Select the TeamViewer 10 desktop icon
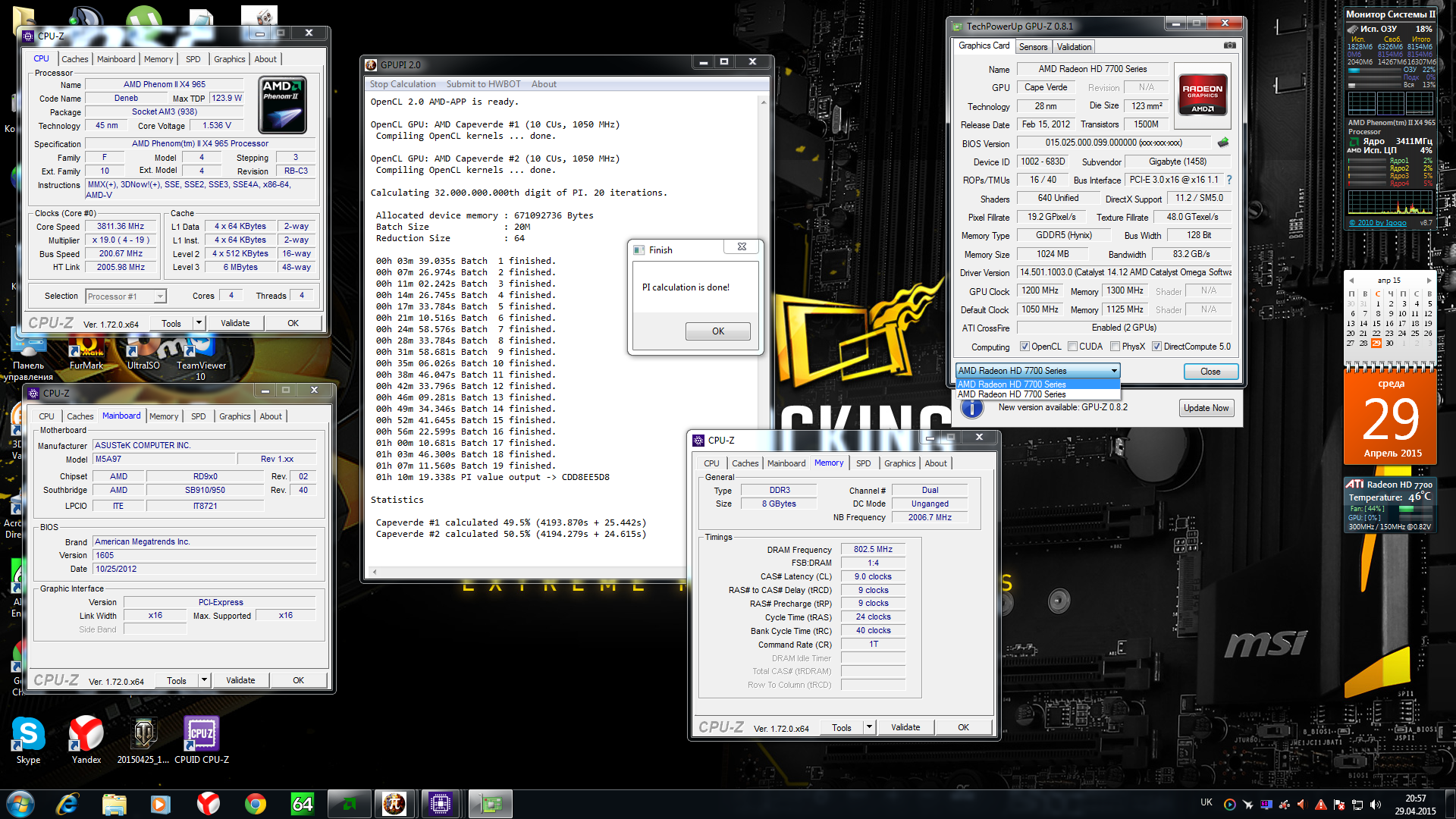 point(201,359)
